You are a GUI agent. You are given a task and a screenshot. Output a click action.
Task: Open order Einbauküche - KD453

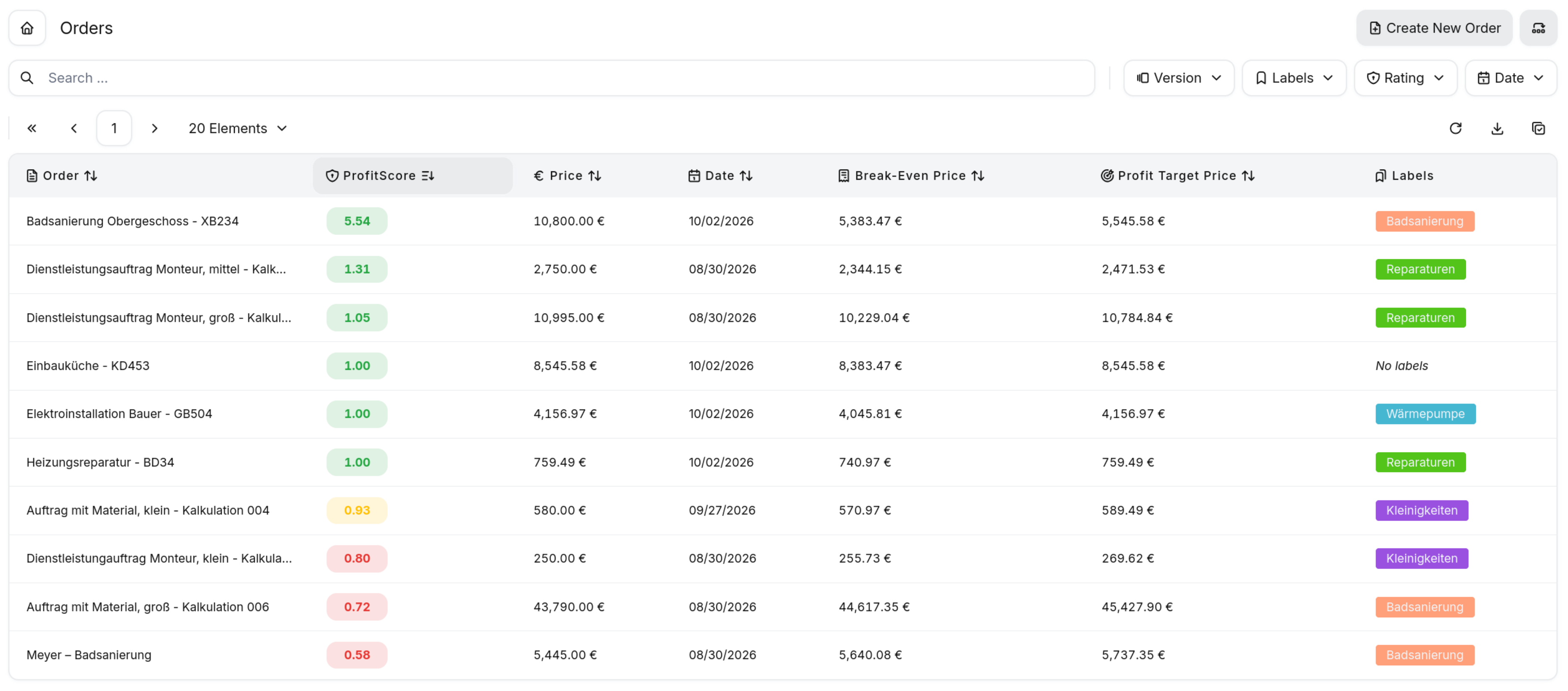tap(87, 366)
